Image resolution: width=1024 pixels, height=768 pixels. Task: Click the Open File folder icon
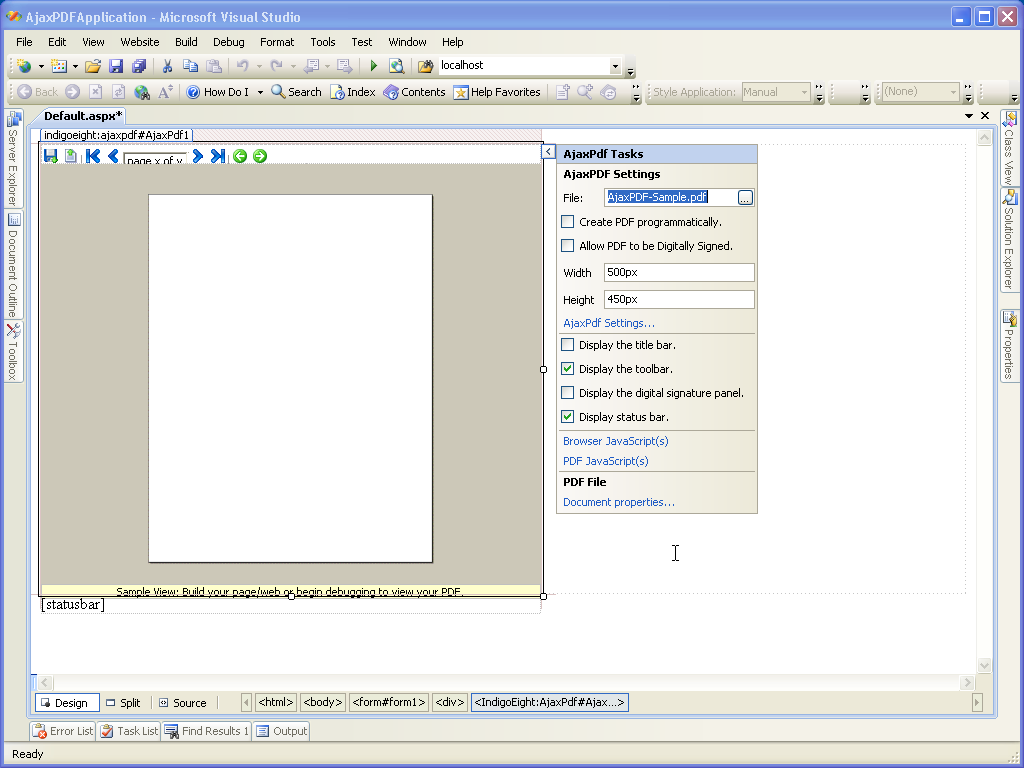[93, 66]
